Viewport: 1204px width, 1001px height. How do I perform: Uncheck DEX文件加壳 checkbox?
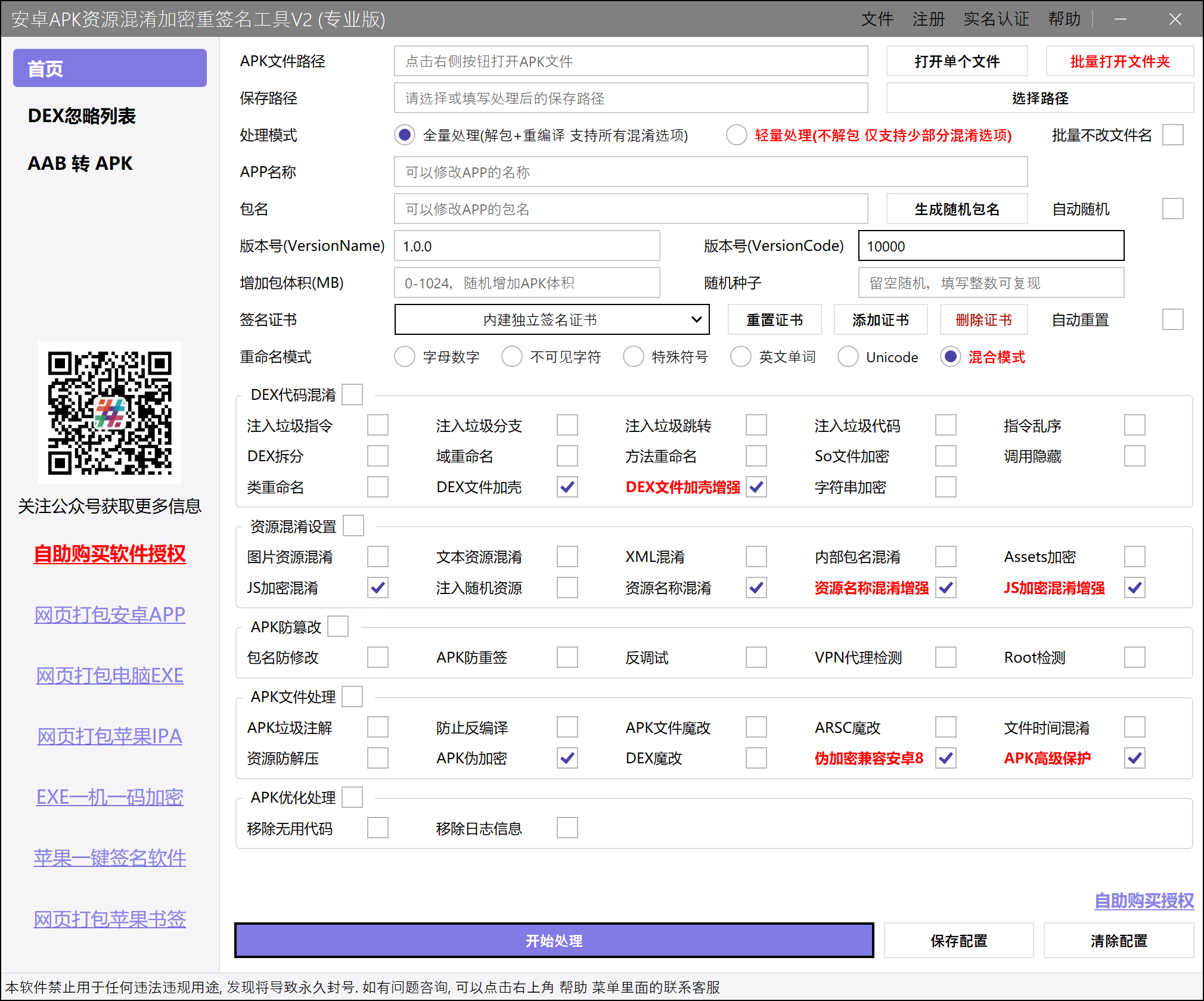567,487
